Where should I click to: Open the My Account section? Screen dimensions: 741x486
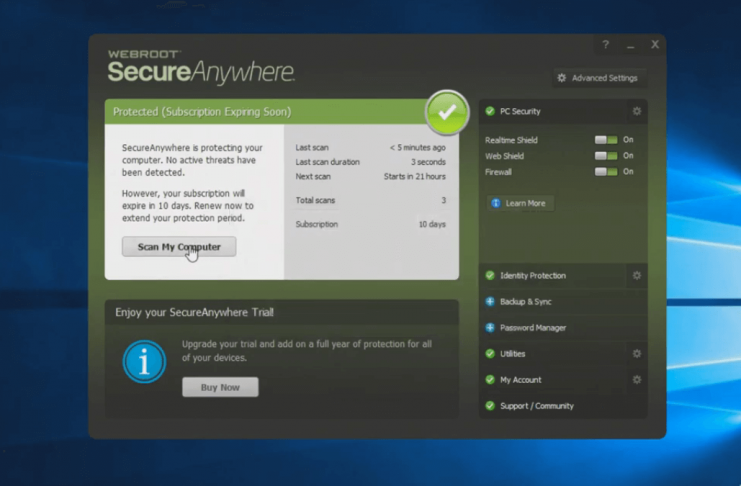click(553, 380)
